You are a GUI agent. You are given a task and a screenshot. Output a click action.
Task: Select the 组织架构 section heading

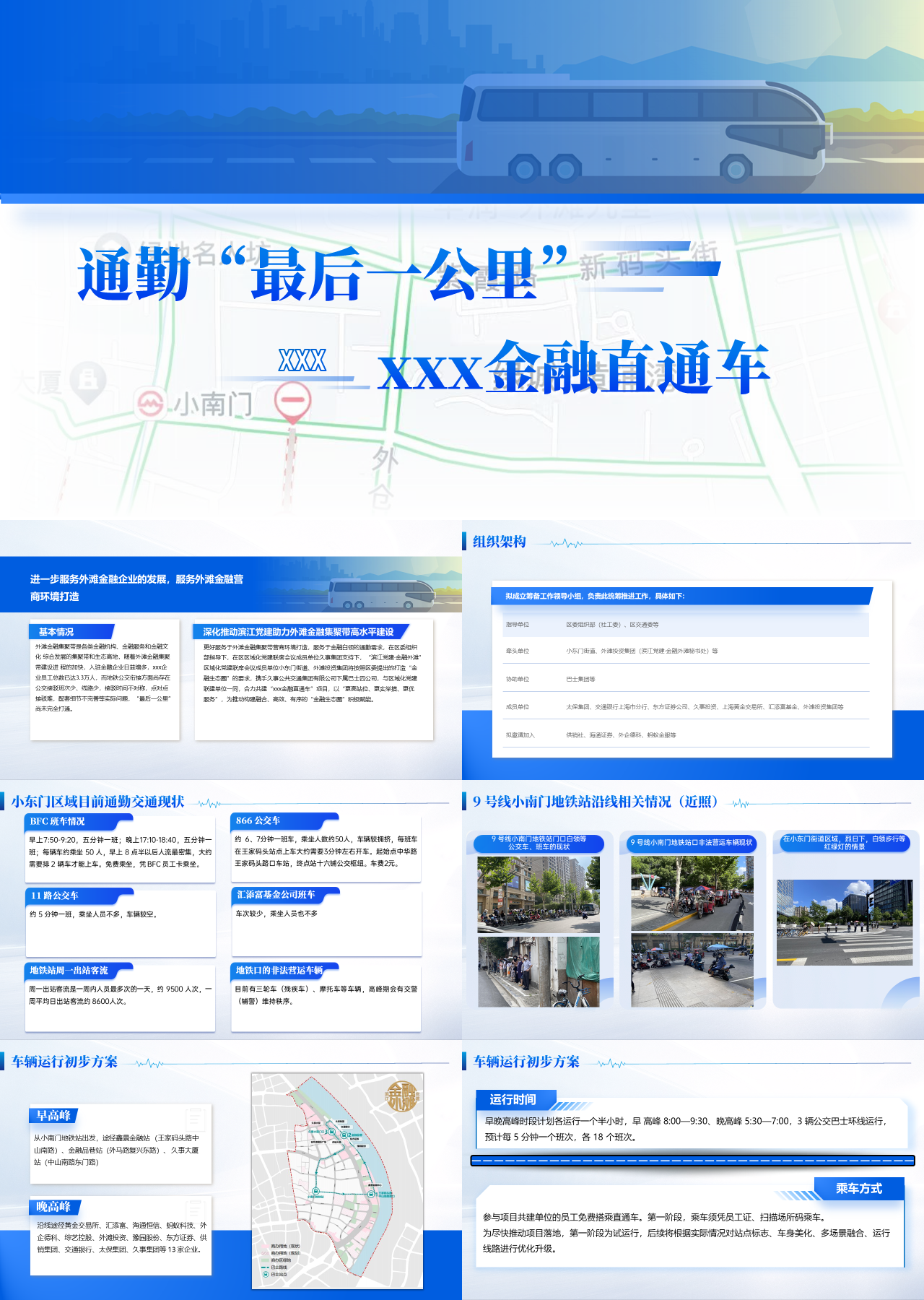(499, 542)
